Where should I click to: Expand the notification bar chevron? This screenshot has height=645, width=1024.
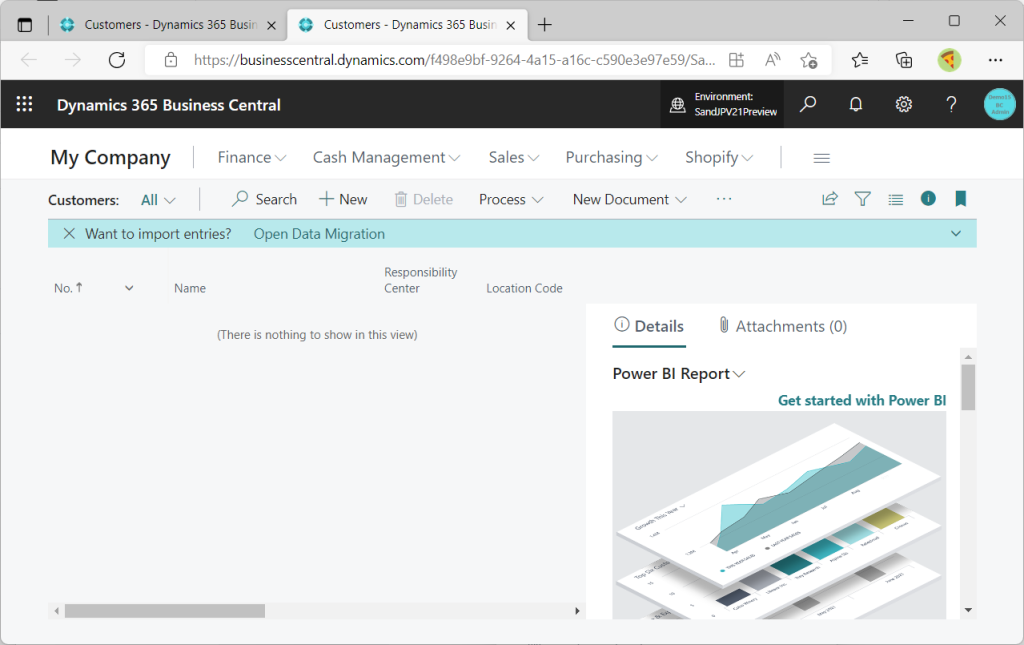(x=955, y=234)
